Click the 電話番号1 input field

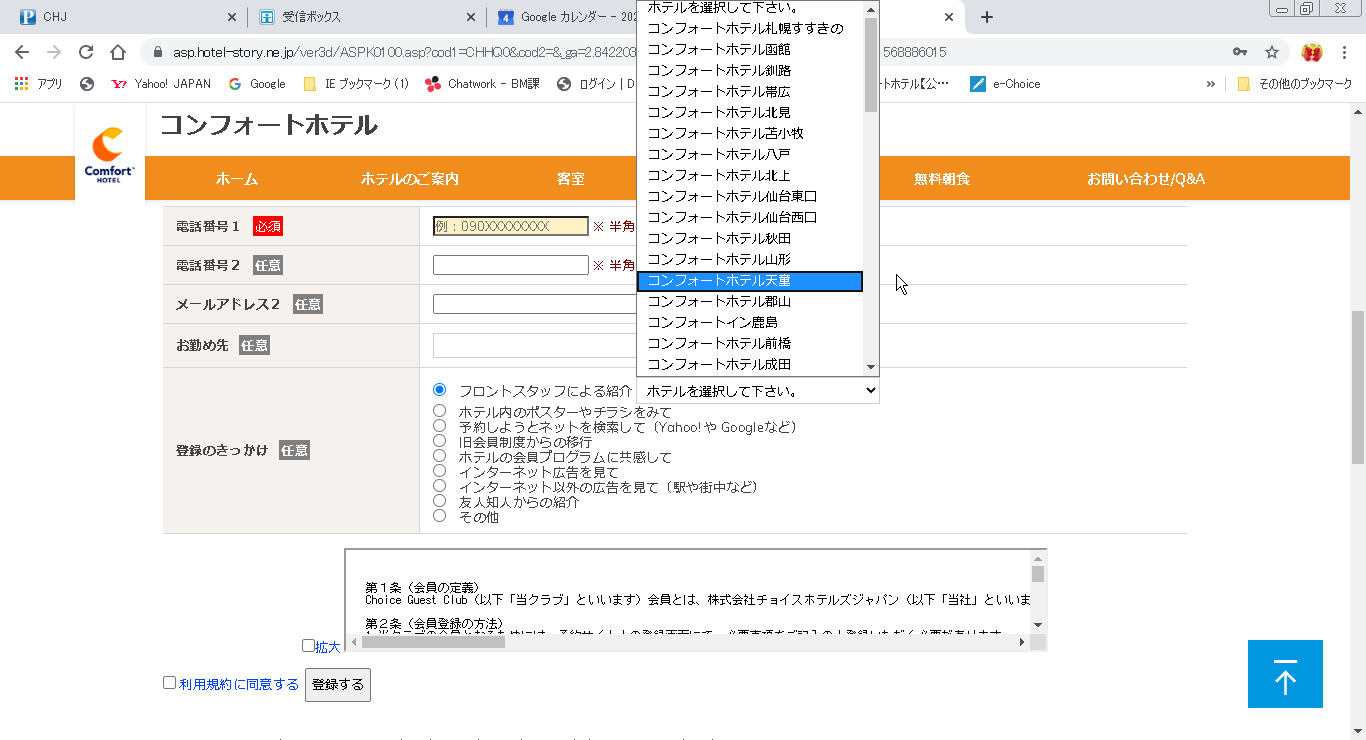pyautogui.click(x=511, y=226)
